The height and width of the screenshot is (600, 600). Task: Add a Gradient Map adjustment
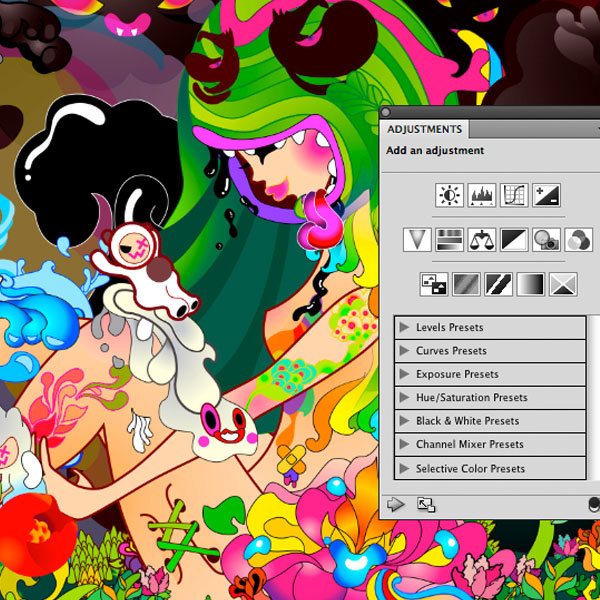[x=530, y=284]
